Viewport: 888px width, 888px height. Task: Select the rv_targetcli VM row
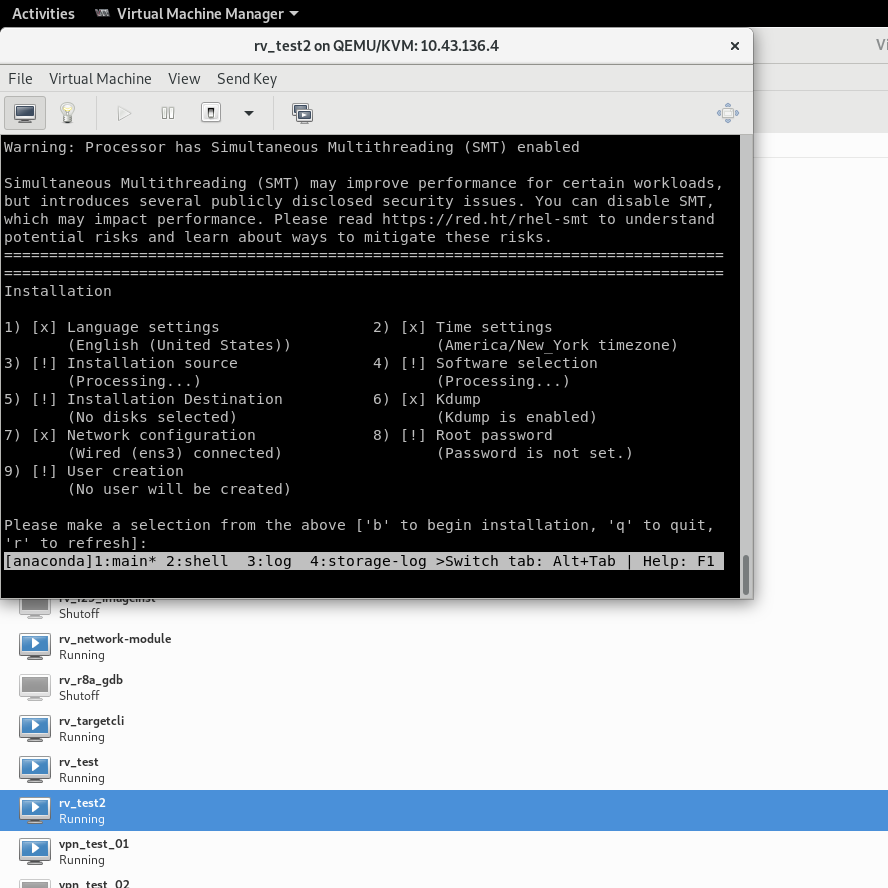tap(444, 728)
